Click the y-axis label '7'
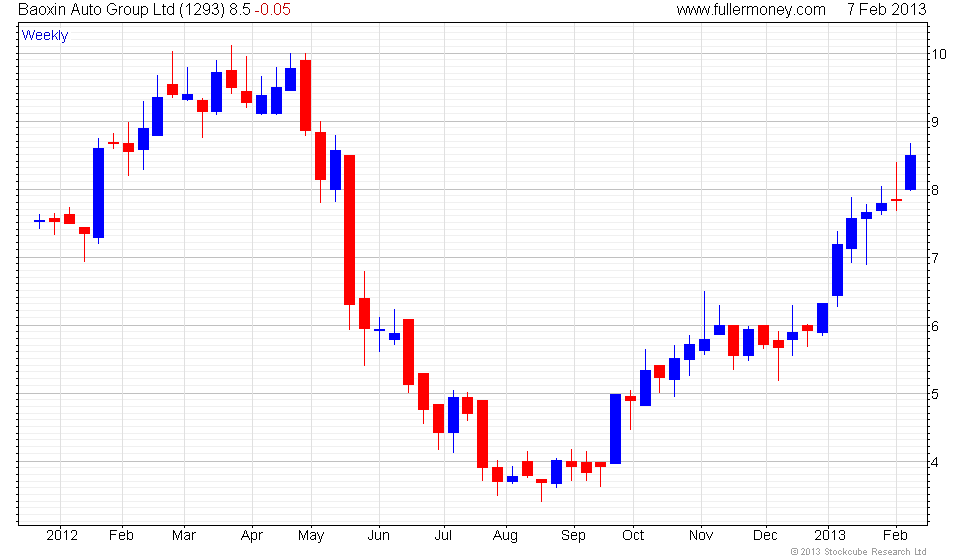Screen dimensions: 980x560 (935, 258)
